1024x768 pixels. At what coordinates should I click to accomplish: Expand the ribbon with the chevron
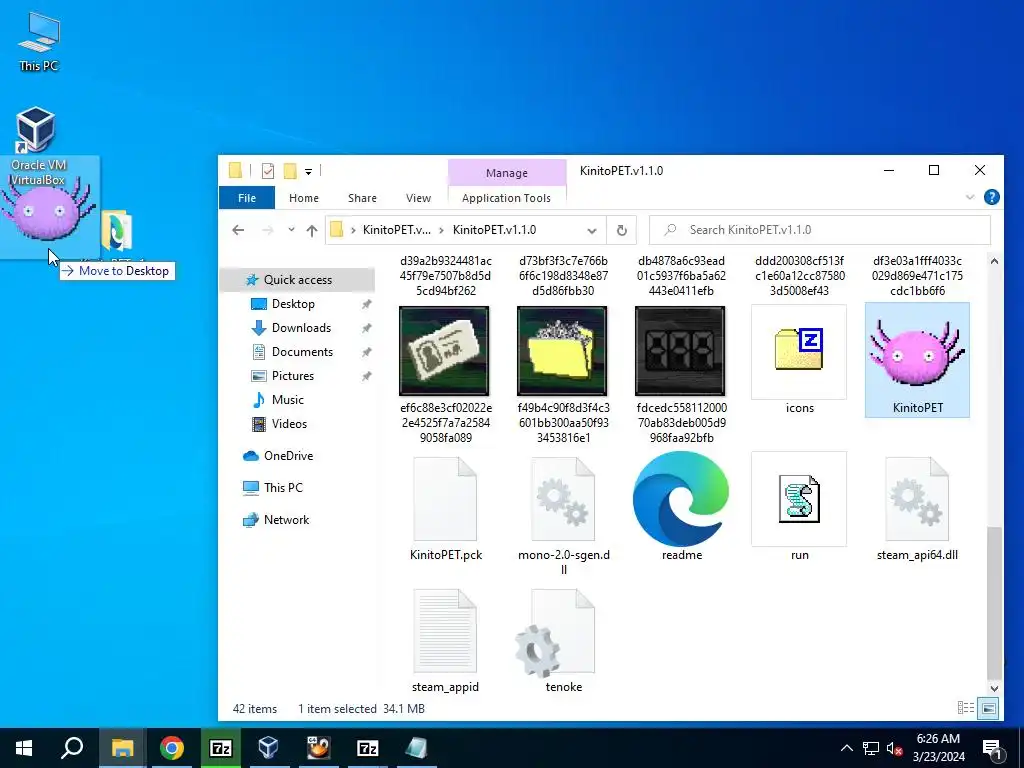point(970,197)
